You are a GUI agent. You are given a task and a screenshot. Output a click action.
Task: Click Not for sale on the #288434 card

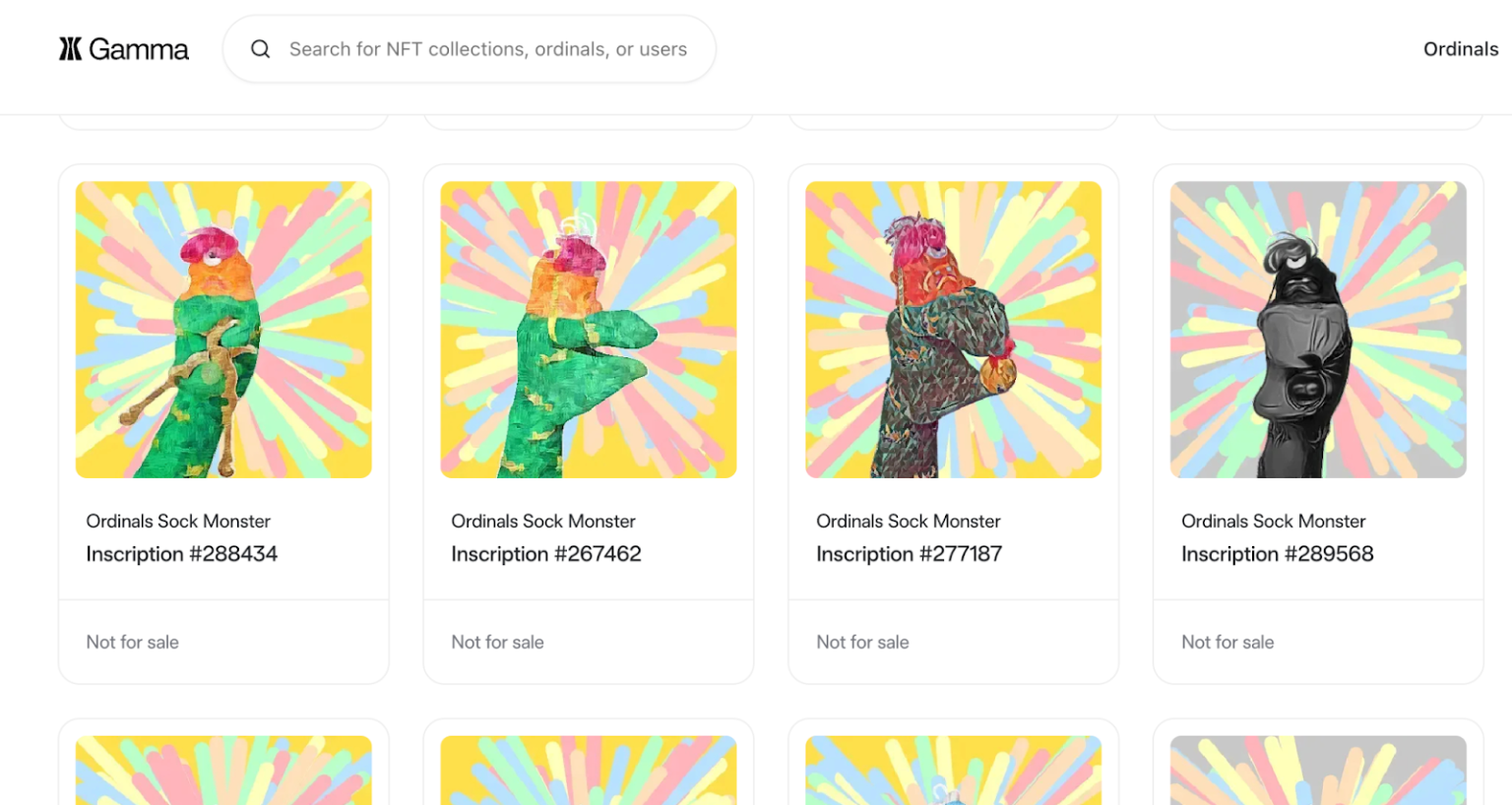[x=132, y=642]
